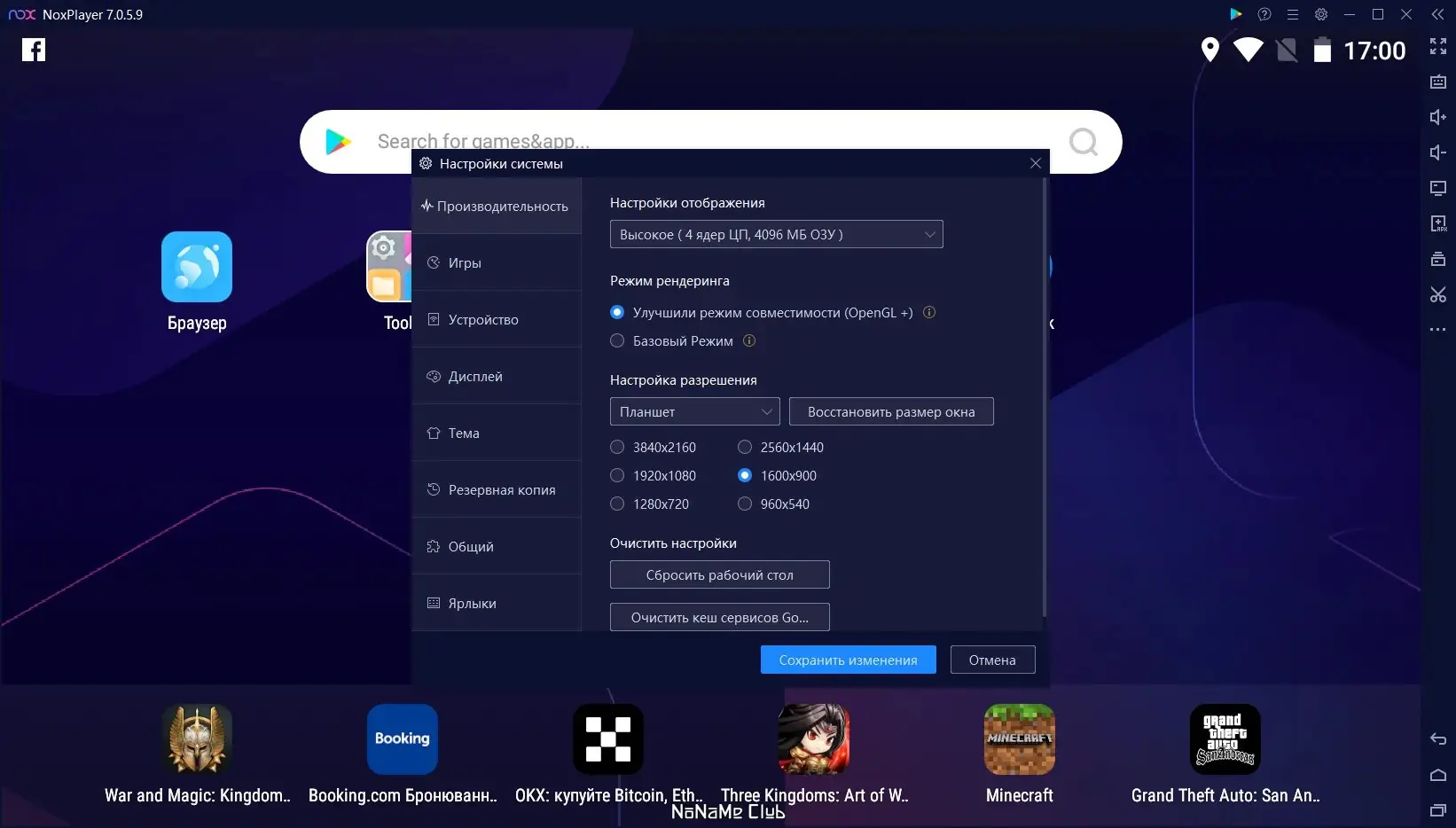The width and height of the screenshot is (1456, 828).
Task: Open the help question mark icon
Action: pos(1264,14)
